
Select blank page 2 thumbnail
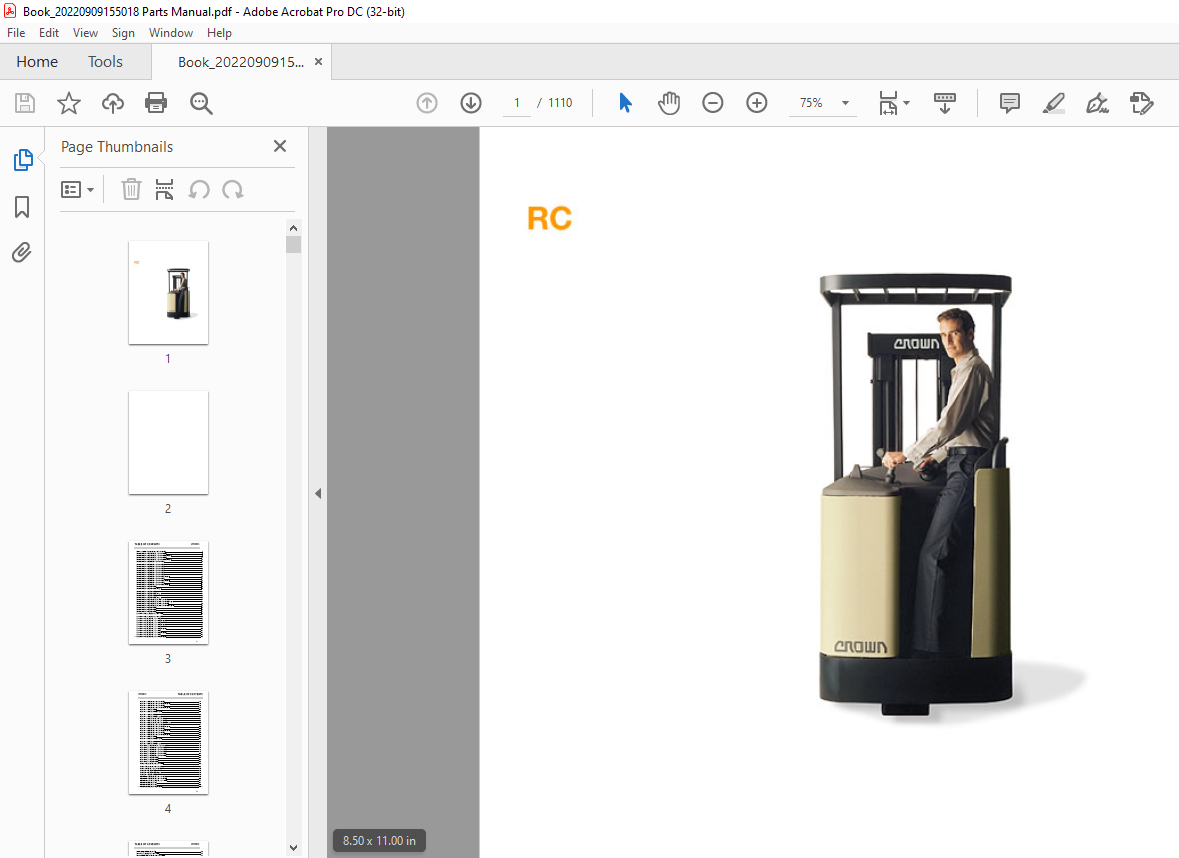[168, 442]
